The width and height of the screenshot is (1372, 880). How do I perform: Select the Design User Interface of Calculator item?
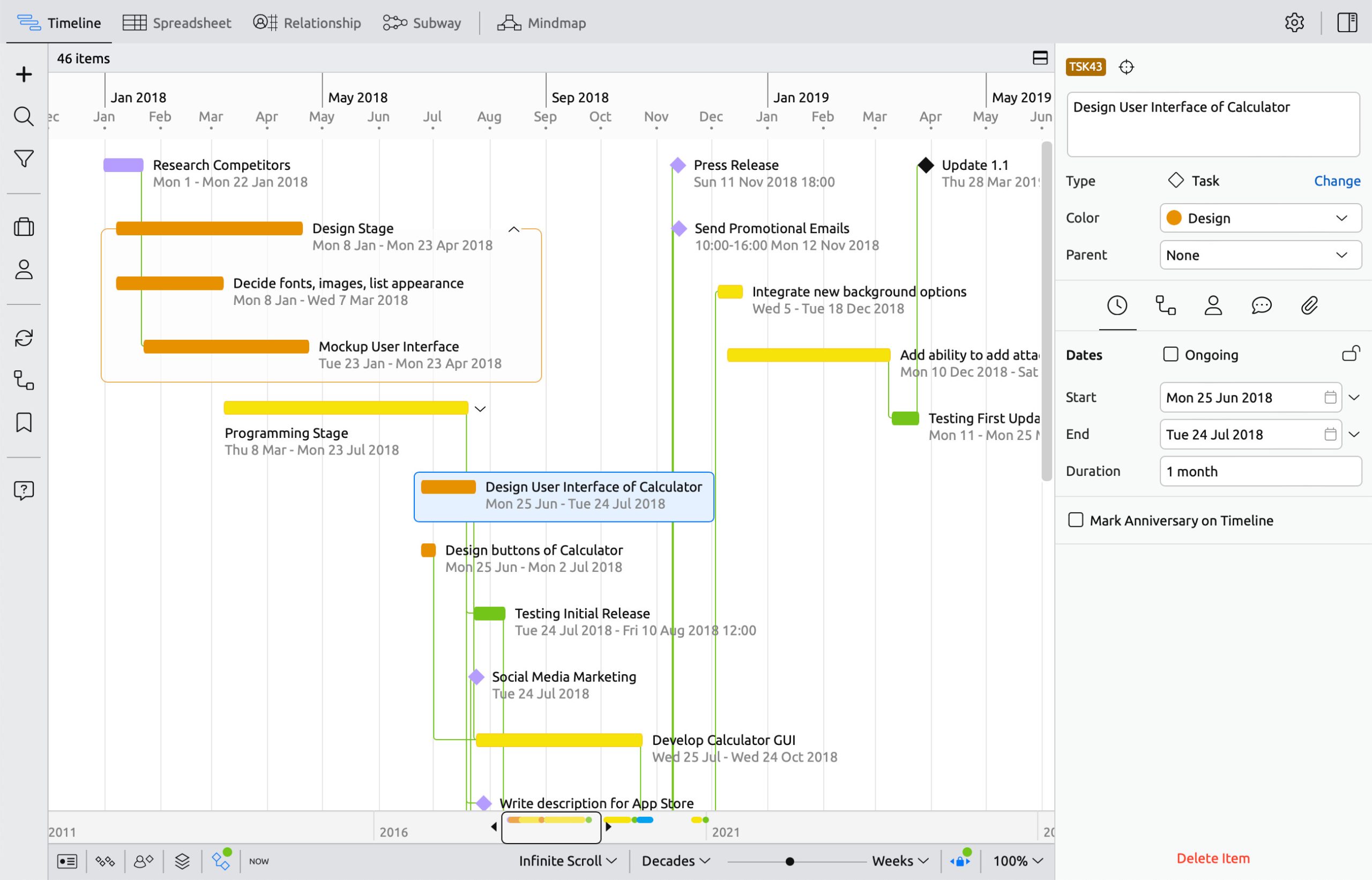(x=563, y=497)
